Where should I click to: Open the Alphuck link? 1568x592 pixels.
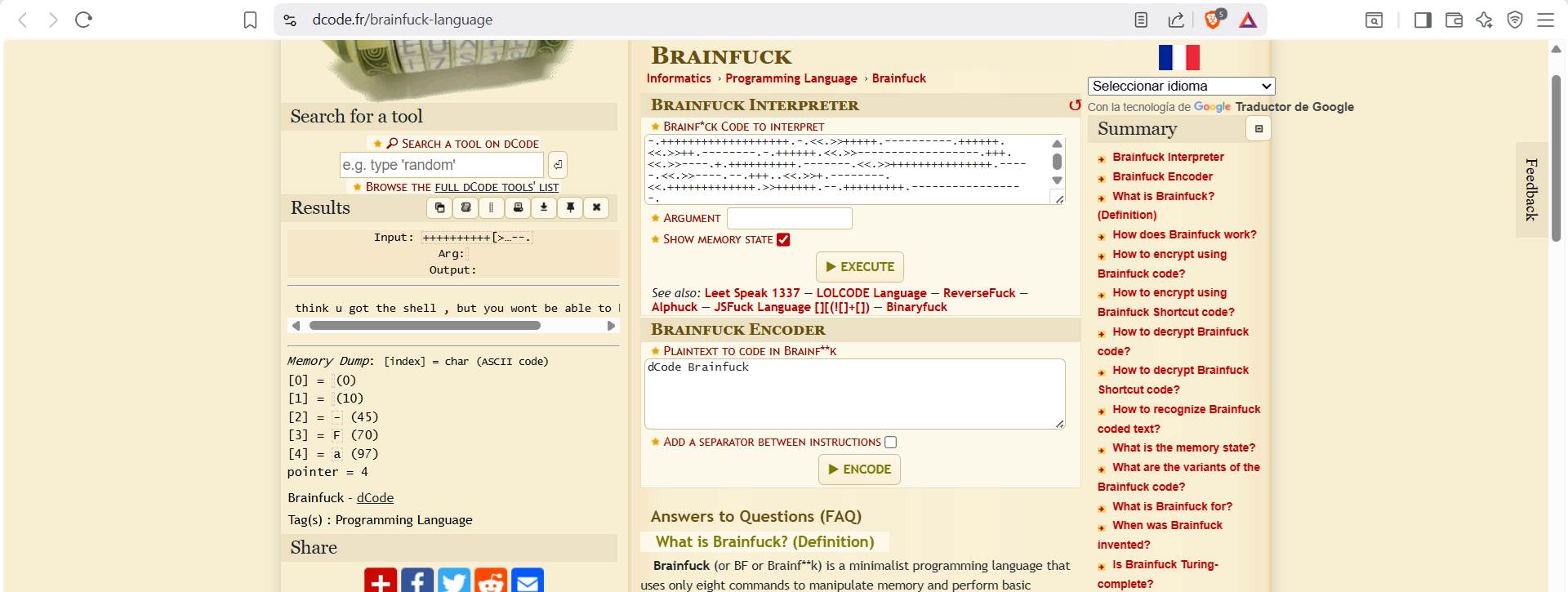pyautogui.click(x=675, y=307)
